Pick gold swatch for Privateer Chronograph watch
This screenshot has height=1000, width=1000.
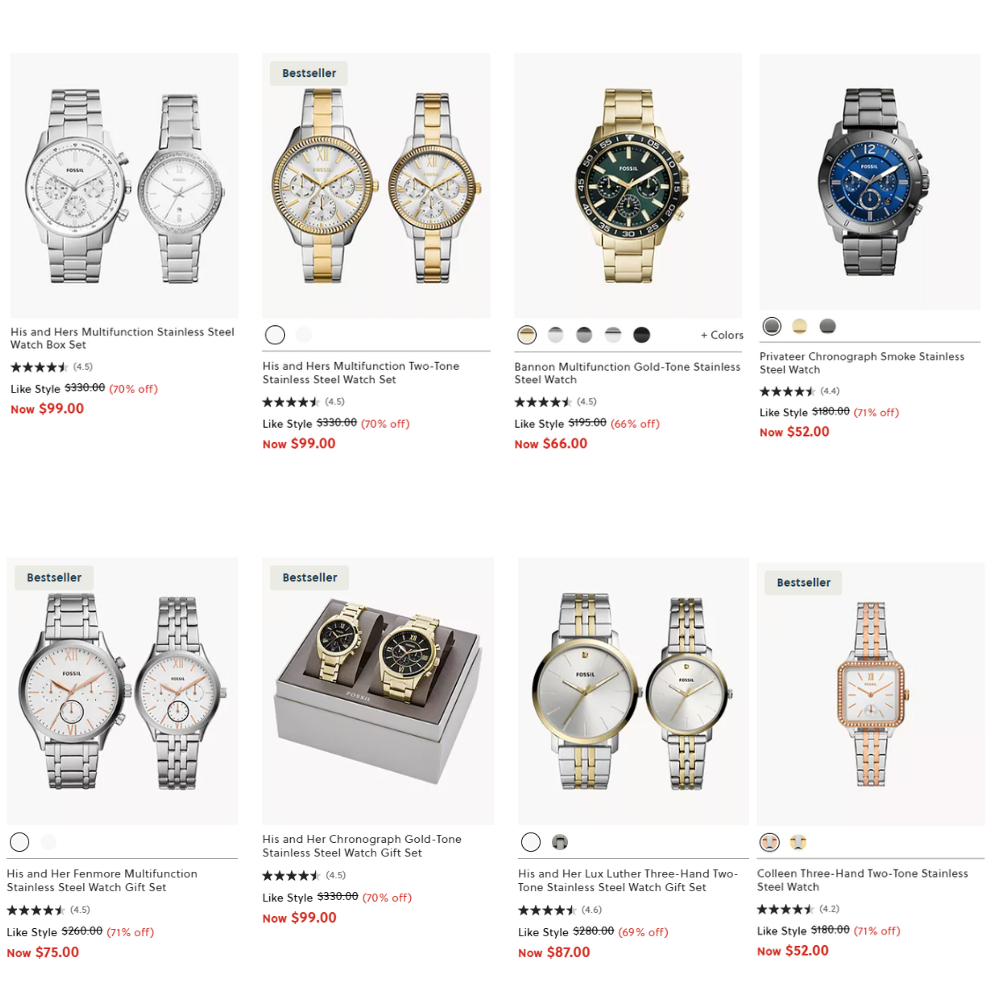click(799, 327)
